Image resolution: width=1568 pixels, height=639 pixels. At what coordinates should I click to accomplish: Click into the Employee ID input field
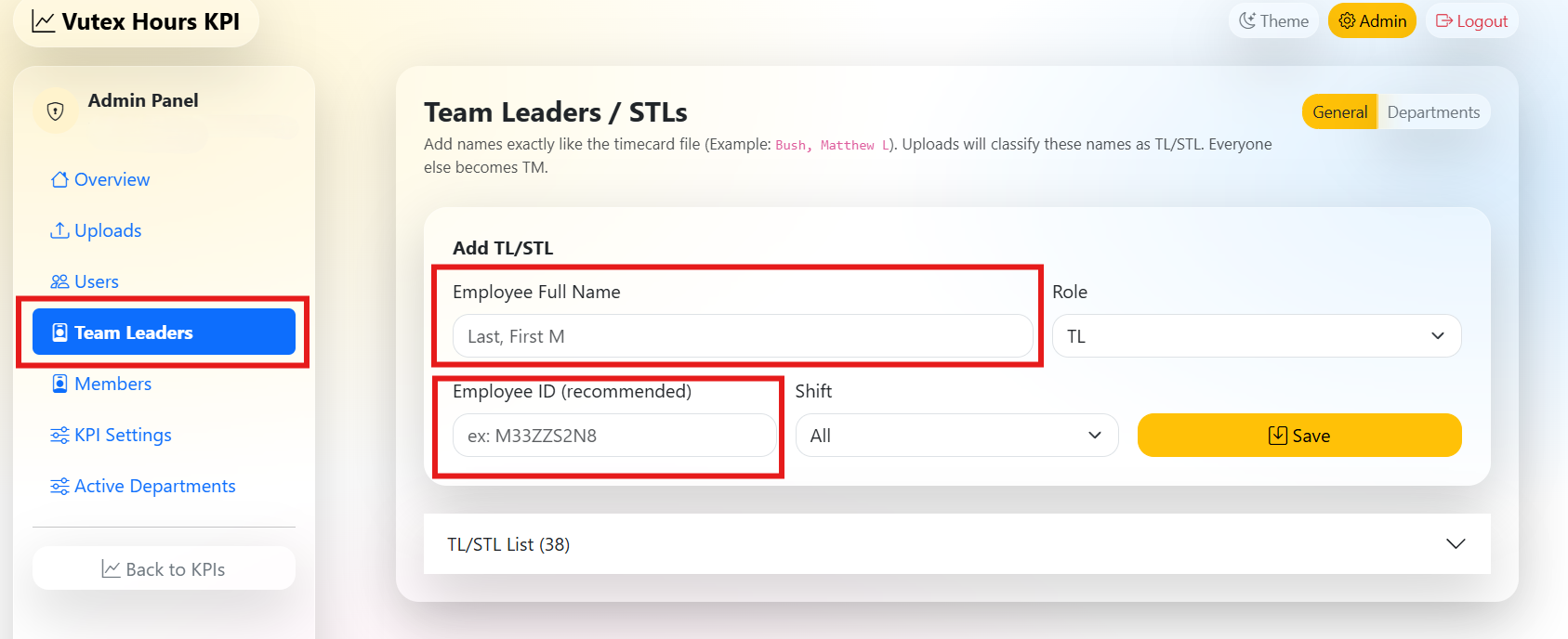[x=613, y=436]
